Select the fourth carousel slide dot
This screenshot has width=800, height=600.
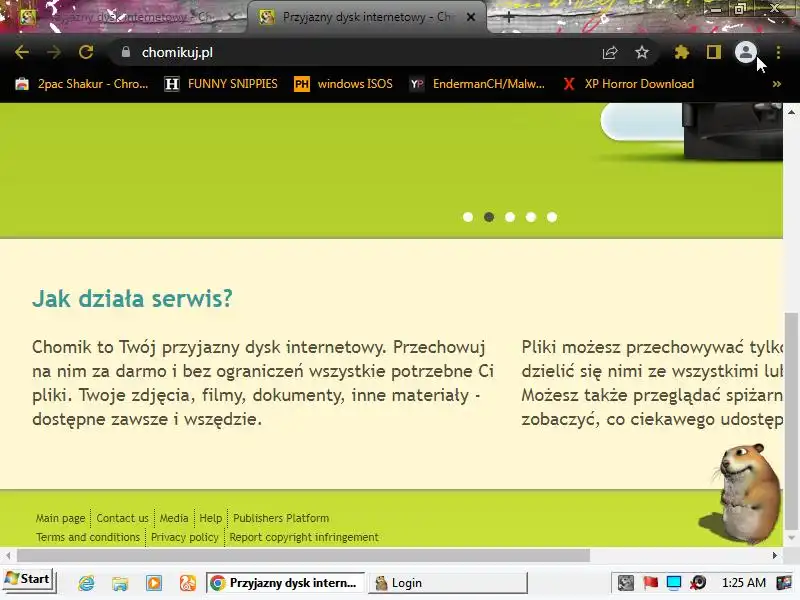pos(531,217)
